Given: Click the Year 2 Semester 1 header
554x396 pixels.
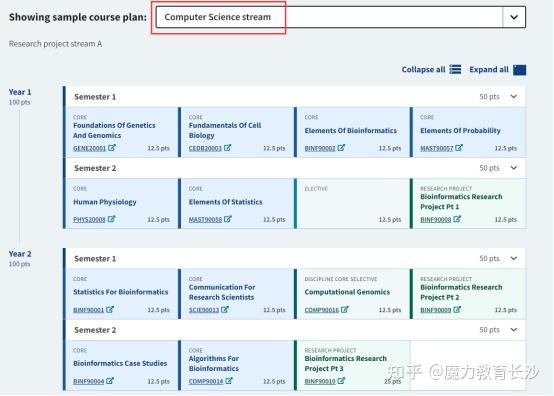Looking at the screenshot, I should coord(295,258).
